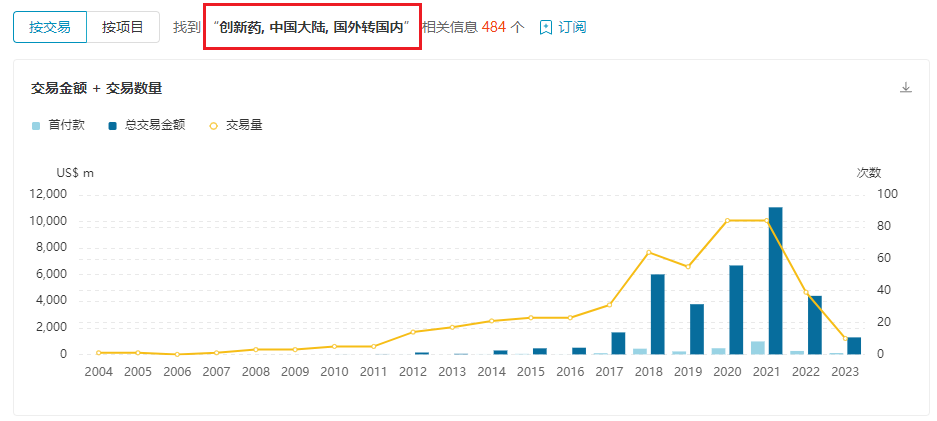The height and width of the screenshot is (421, 937).
Task: Switch to the 按项目 tab
Action: click(x=123, y=27)
